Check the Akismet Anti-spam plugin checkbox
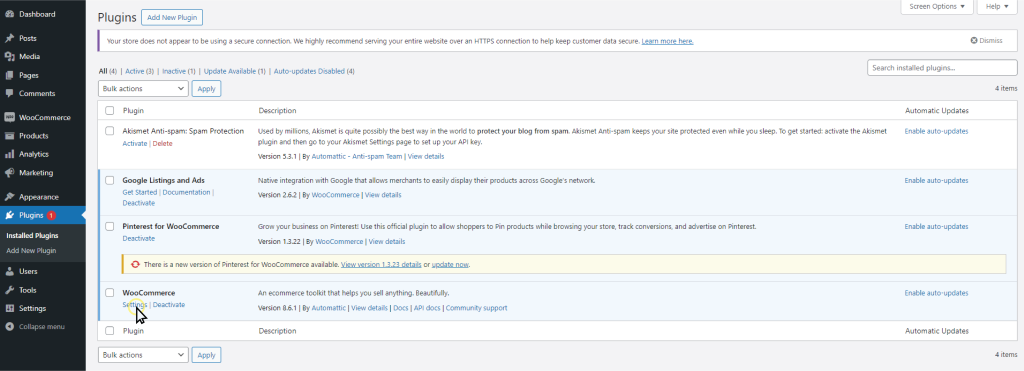 point(110,131)
